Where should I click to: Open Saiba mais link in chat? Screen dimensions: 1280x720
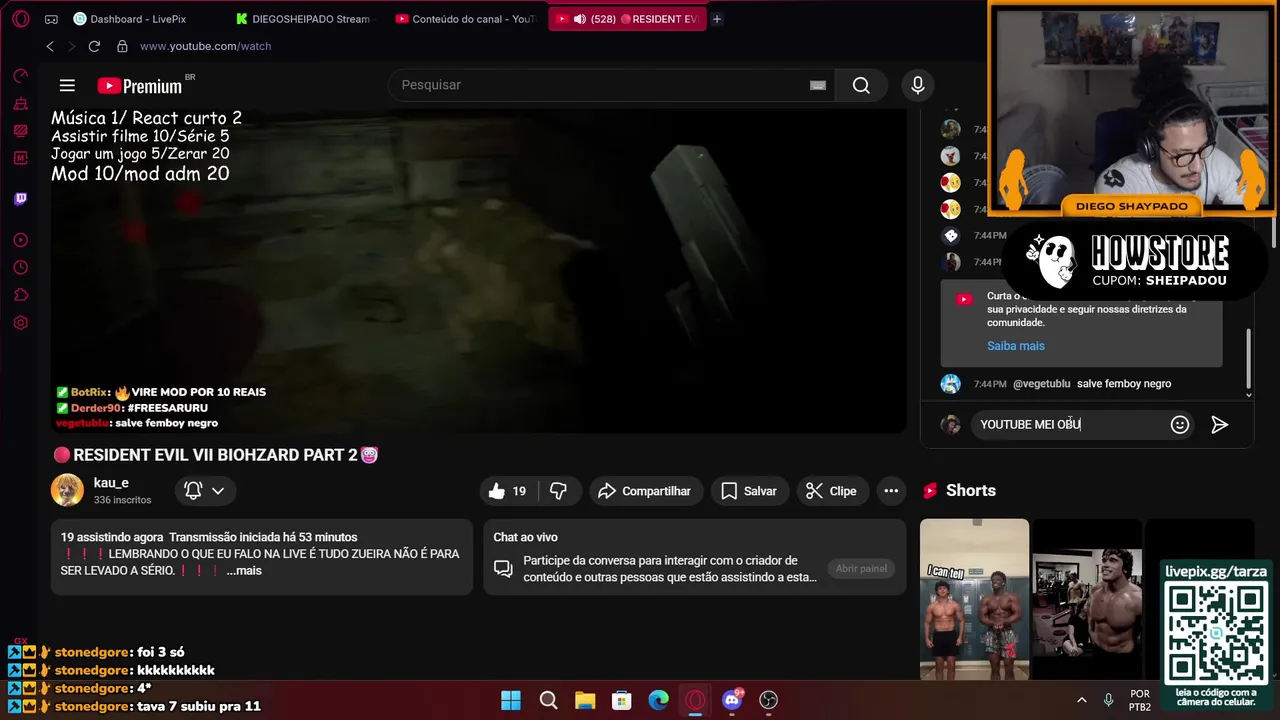pyautogui.click(x=1015, y=346)
